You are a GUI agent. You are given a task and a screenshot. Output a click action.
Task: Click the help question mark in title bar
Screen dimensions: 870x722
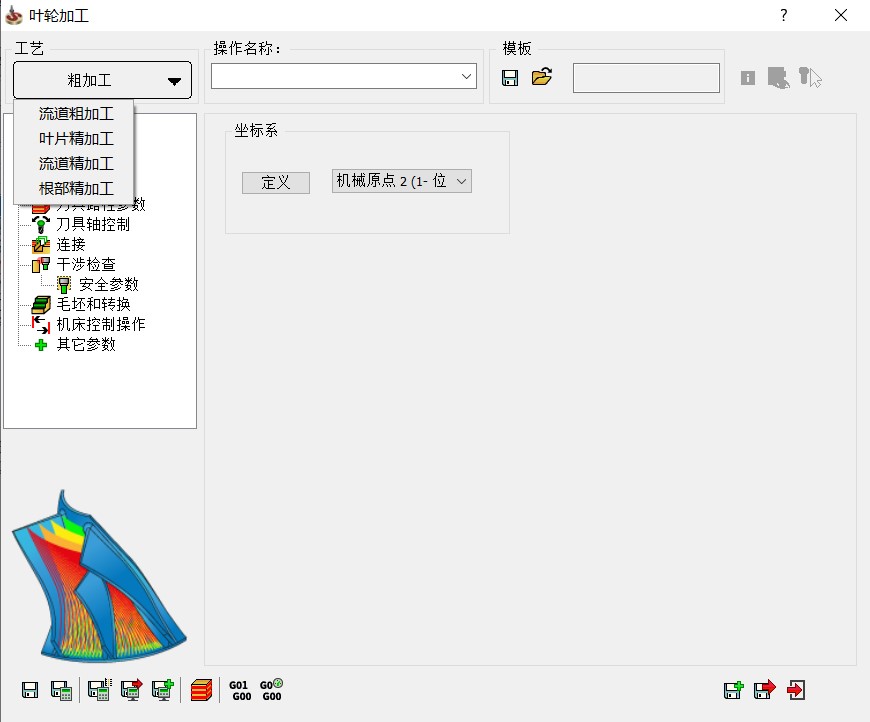[784, 15]
